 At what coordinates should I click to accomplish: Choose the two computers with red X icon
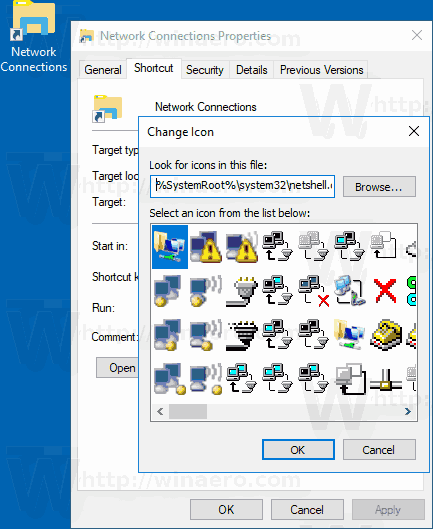tap(314, 291)
